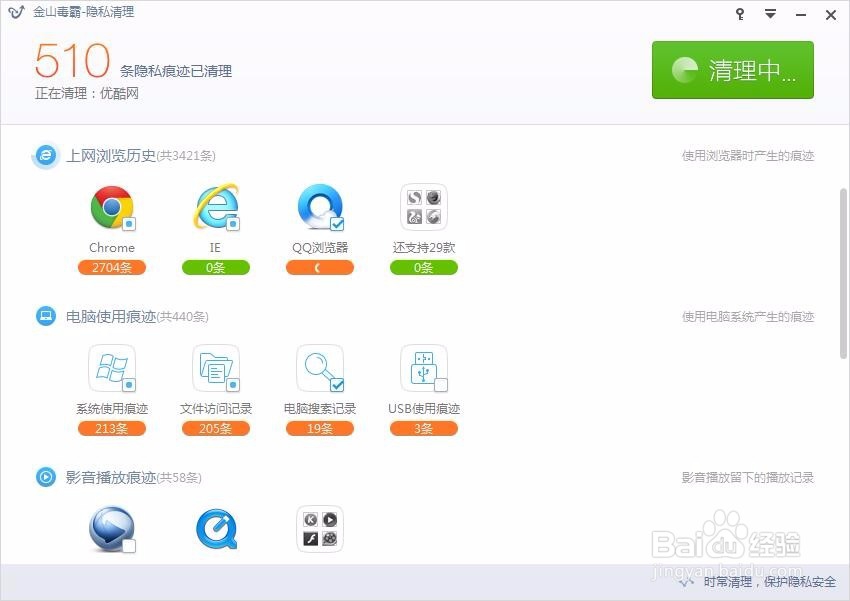
Task: Uncheck the QQ浏览器 checkbox
Action: (337, 224)
